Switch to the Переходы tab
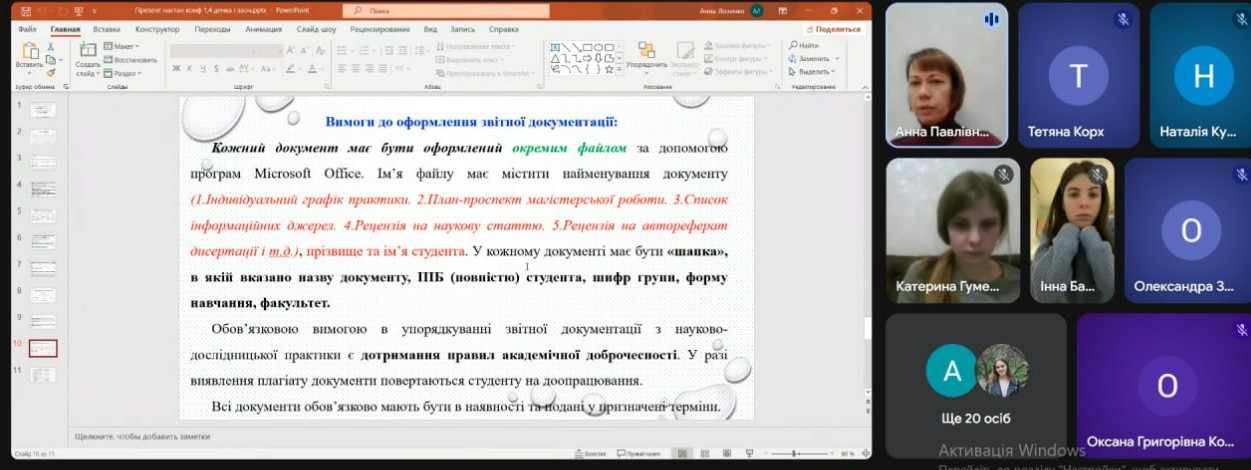Screen dimensions: 1251x470 point(212,29)
